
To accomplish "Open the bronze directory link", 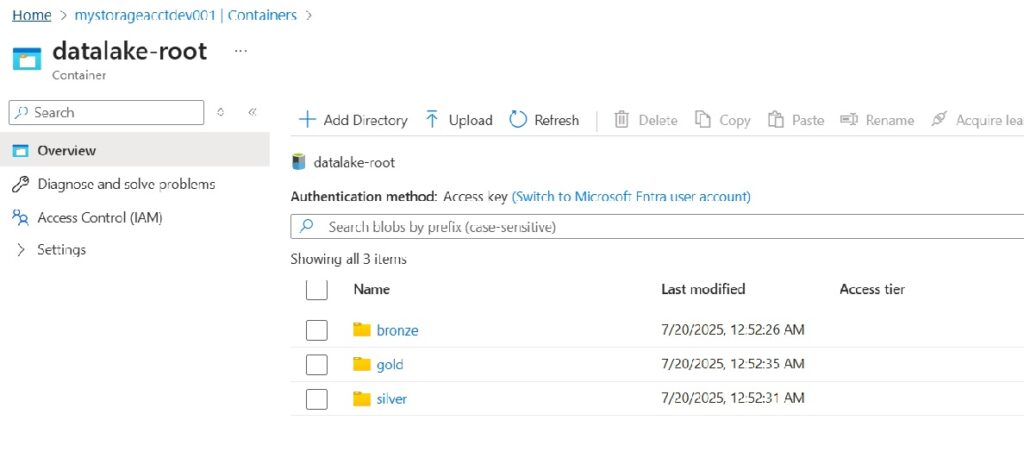I will [x=397, y=330].
